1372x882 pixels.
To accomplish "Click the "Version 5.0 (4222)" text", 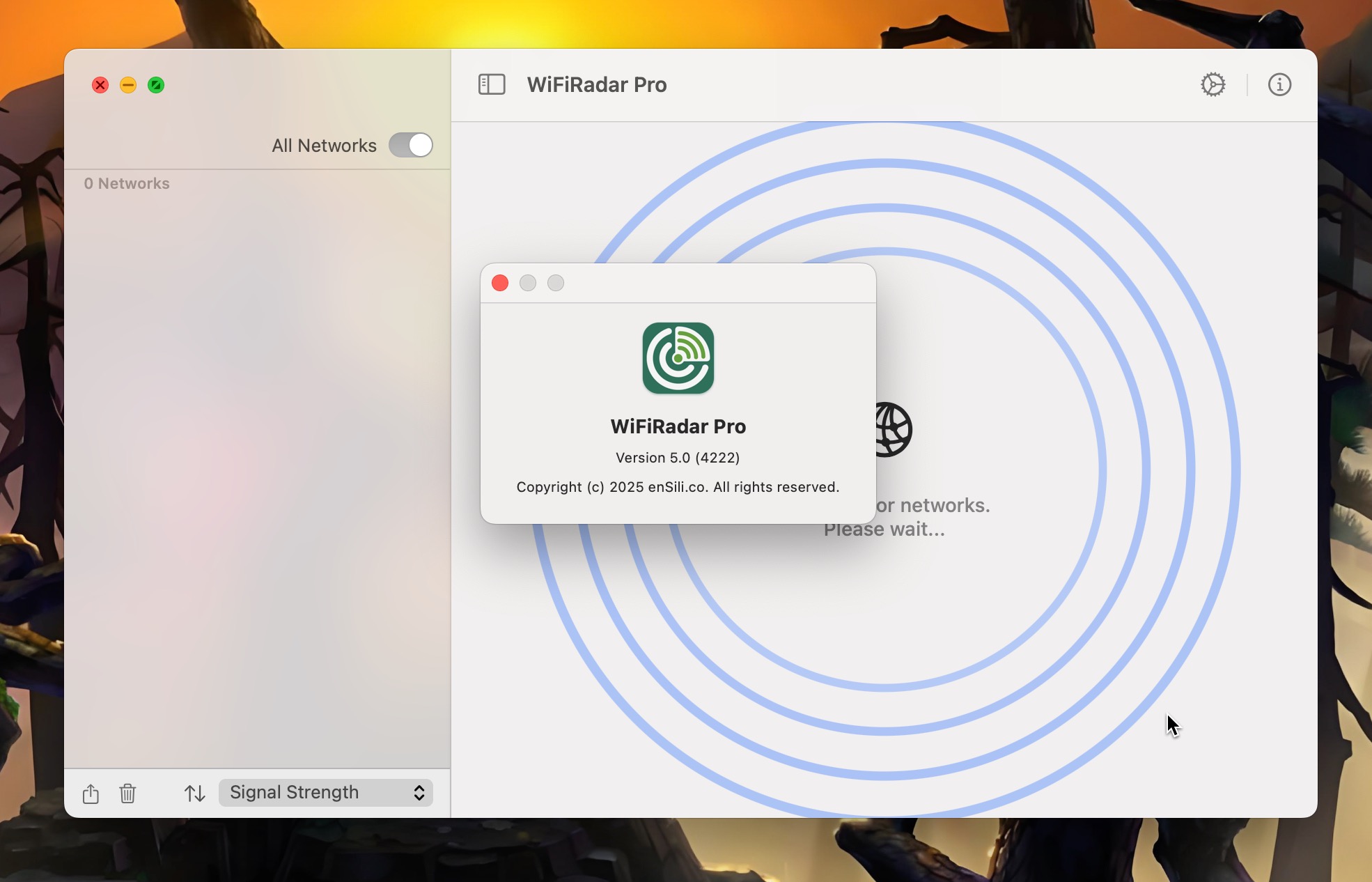I will (x=678, y=458).
